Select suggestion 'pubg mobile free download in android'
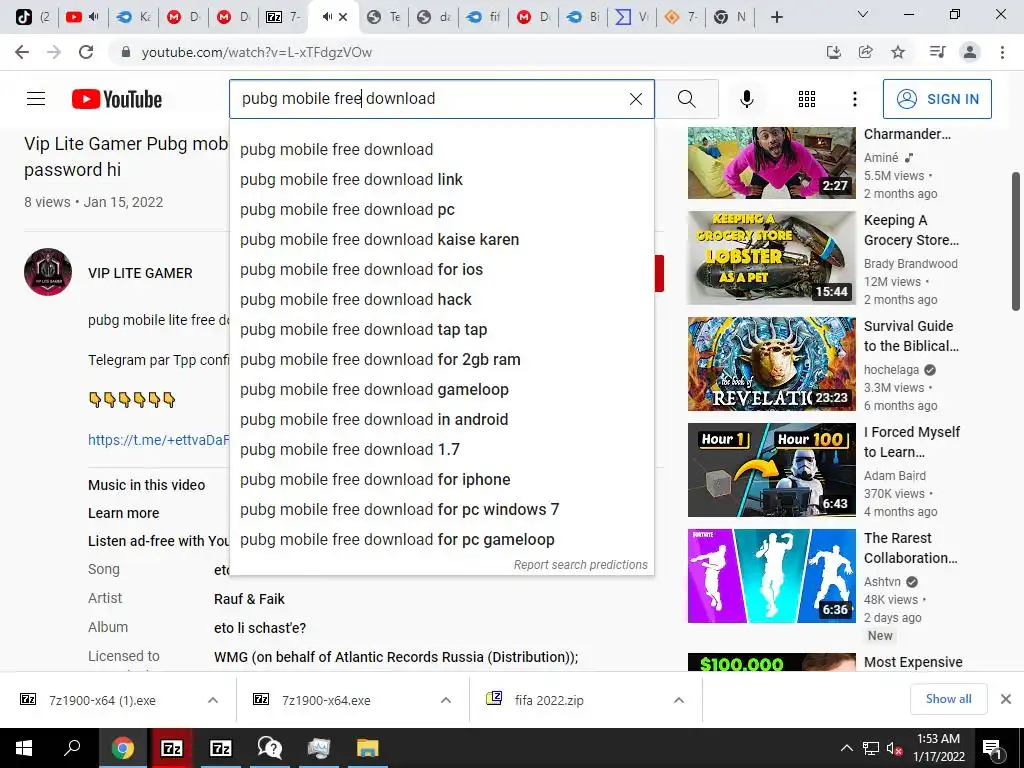The height and width of the screenshot is (768, 1024). click(x=441, y=420)
